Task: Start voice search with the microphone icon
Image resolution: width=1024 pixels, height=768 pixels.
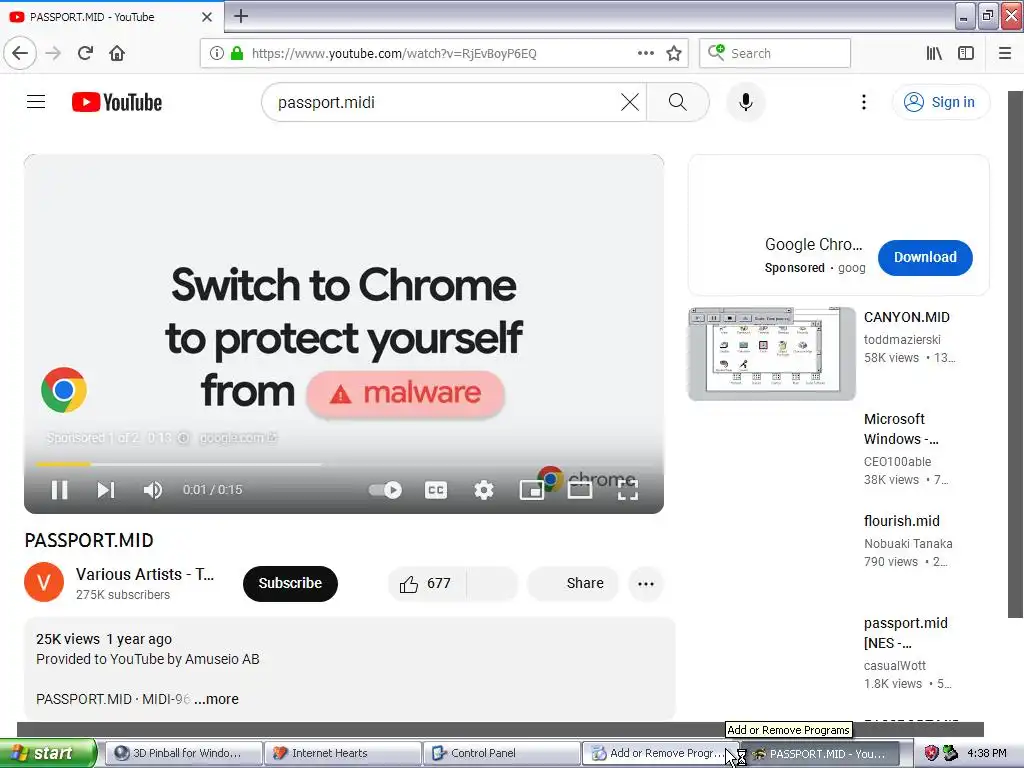Action: click(745, 103)
